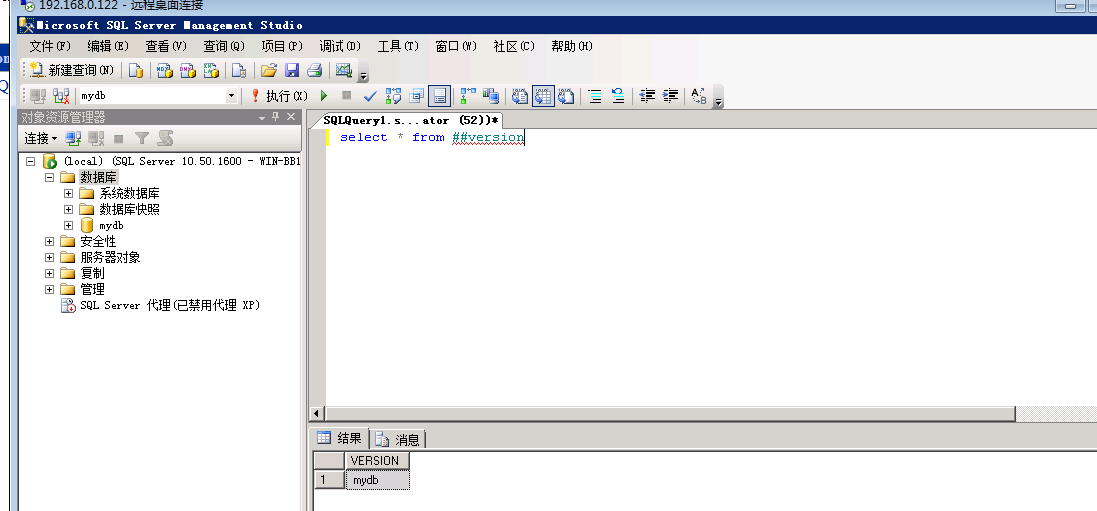Increase the line indent
Image resolution: width=1097 pixels, height=511 pixels.
point(671,96)
